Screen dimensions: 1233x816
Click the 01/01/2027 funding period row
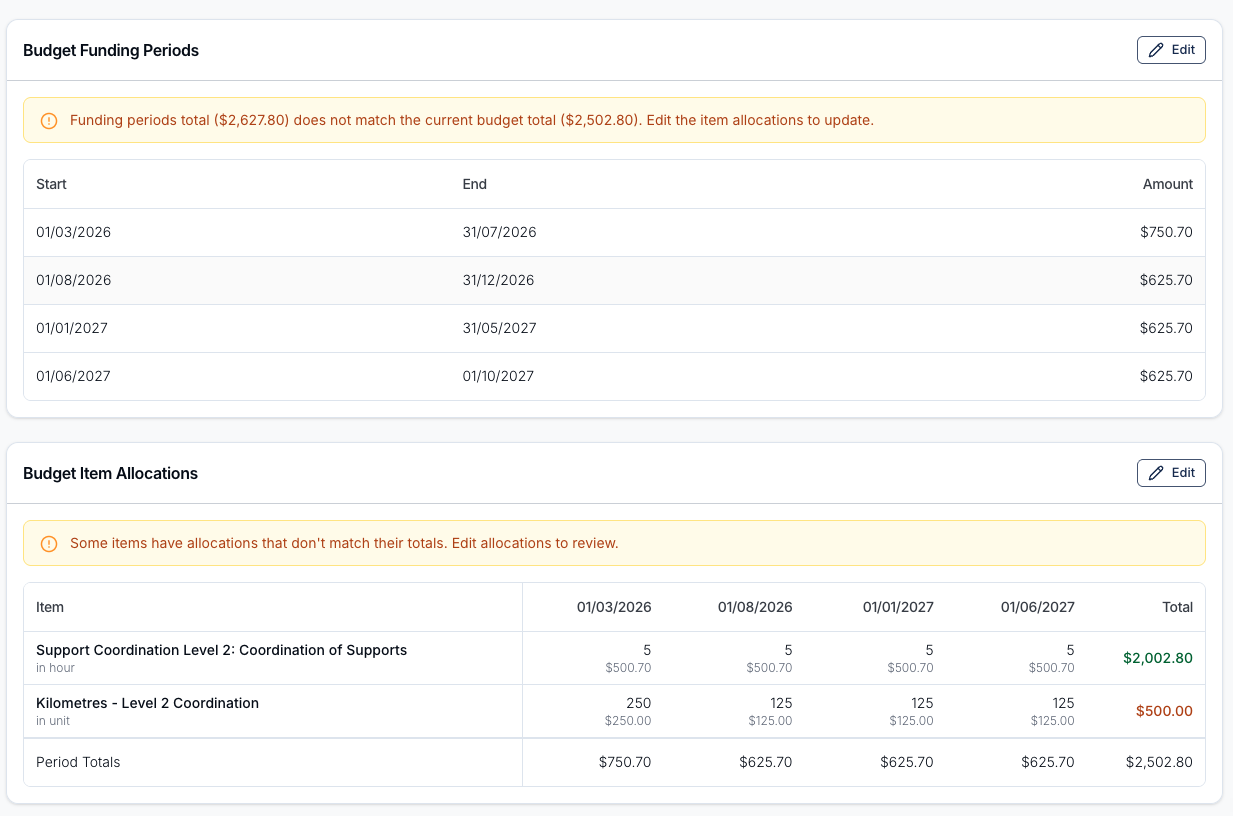614,328
